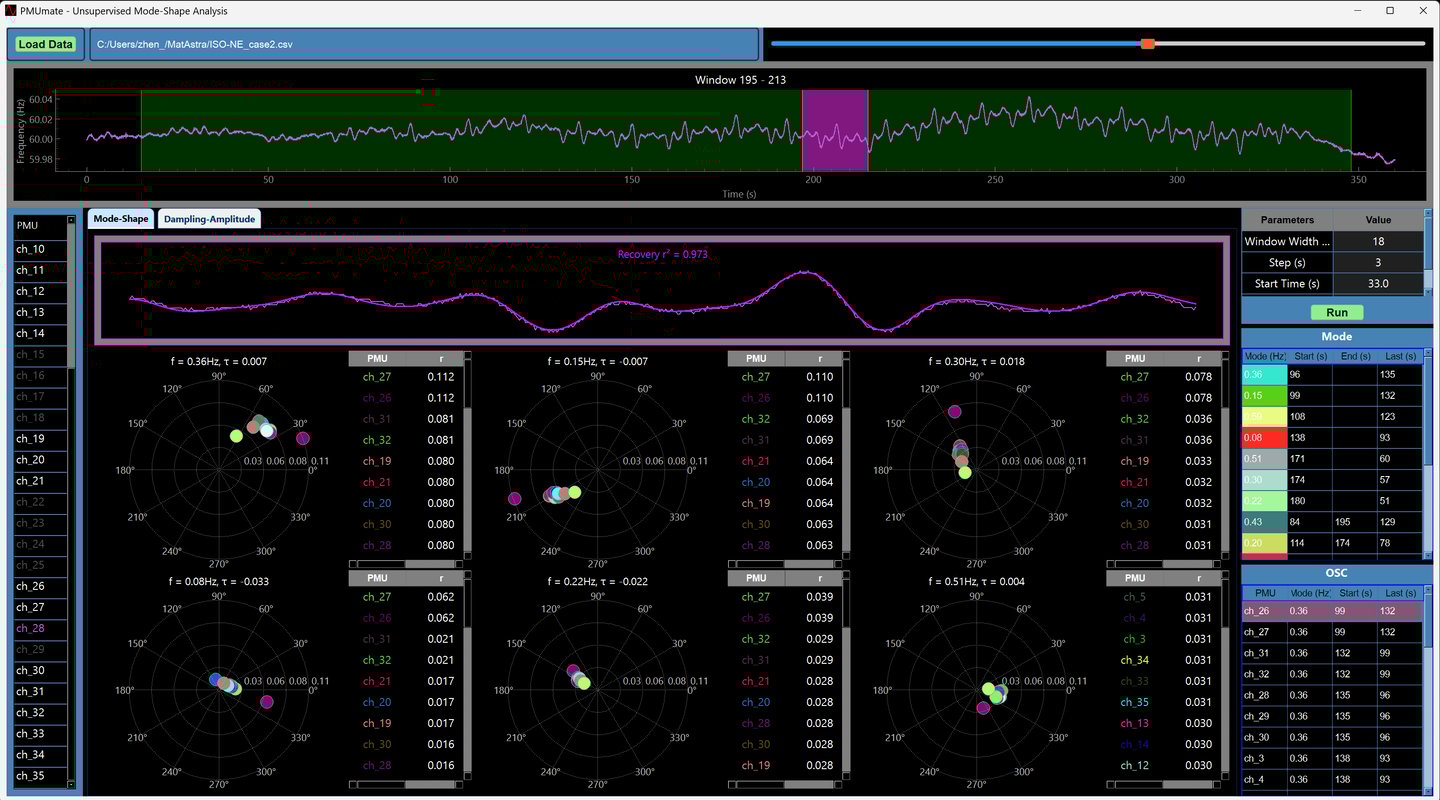The width and height of the screenshot is (1440, 800).
Task: Select ch_33 in the left PMU list
Action: point(40,734)
